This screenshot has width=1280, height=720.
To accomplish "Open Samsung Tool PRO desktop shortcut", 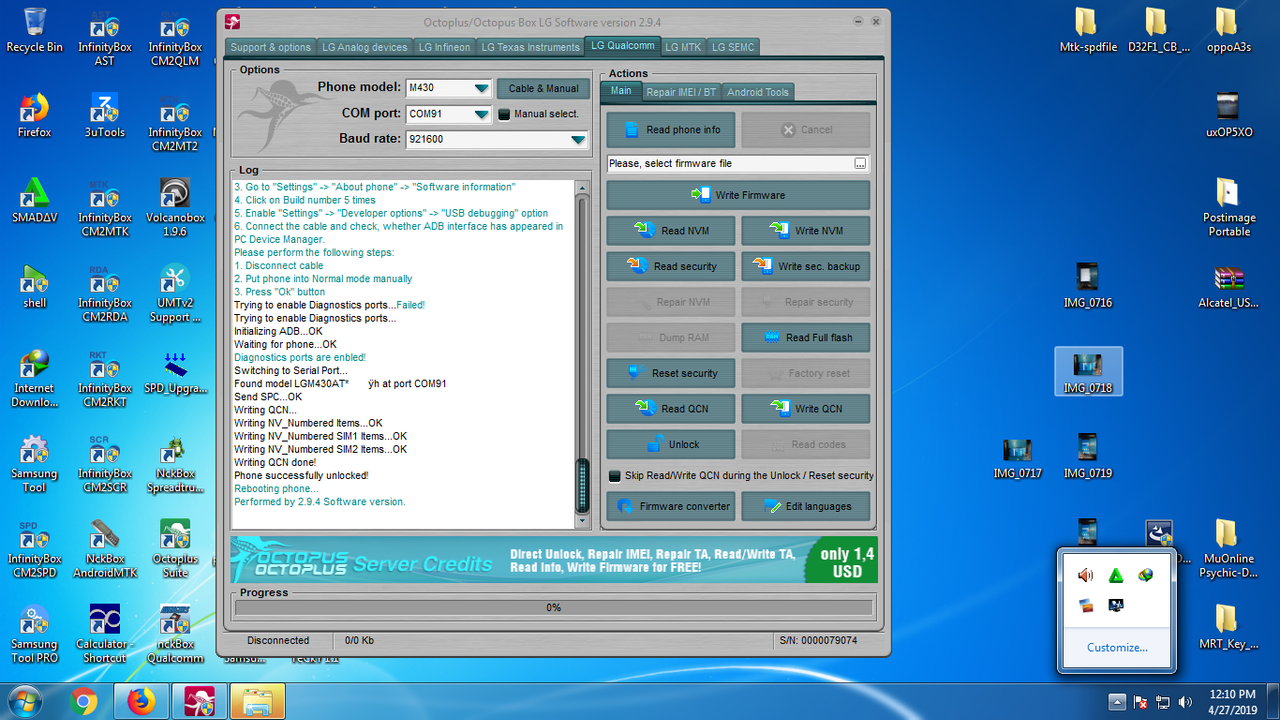I will click(34, 635).
